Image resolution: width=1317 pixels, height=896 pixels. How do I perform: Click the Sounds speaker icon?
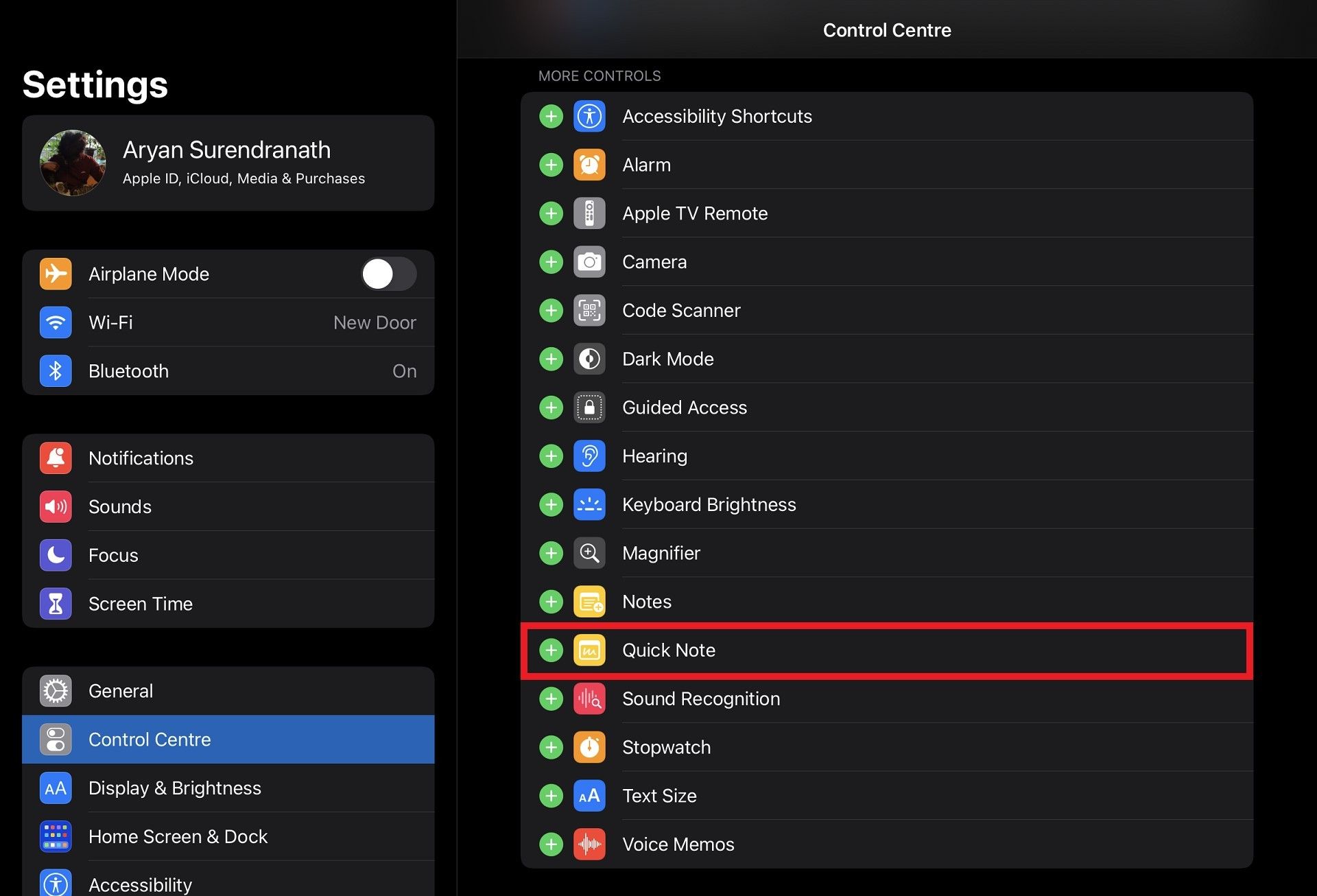[x=56, y=507]
